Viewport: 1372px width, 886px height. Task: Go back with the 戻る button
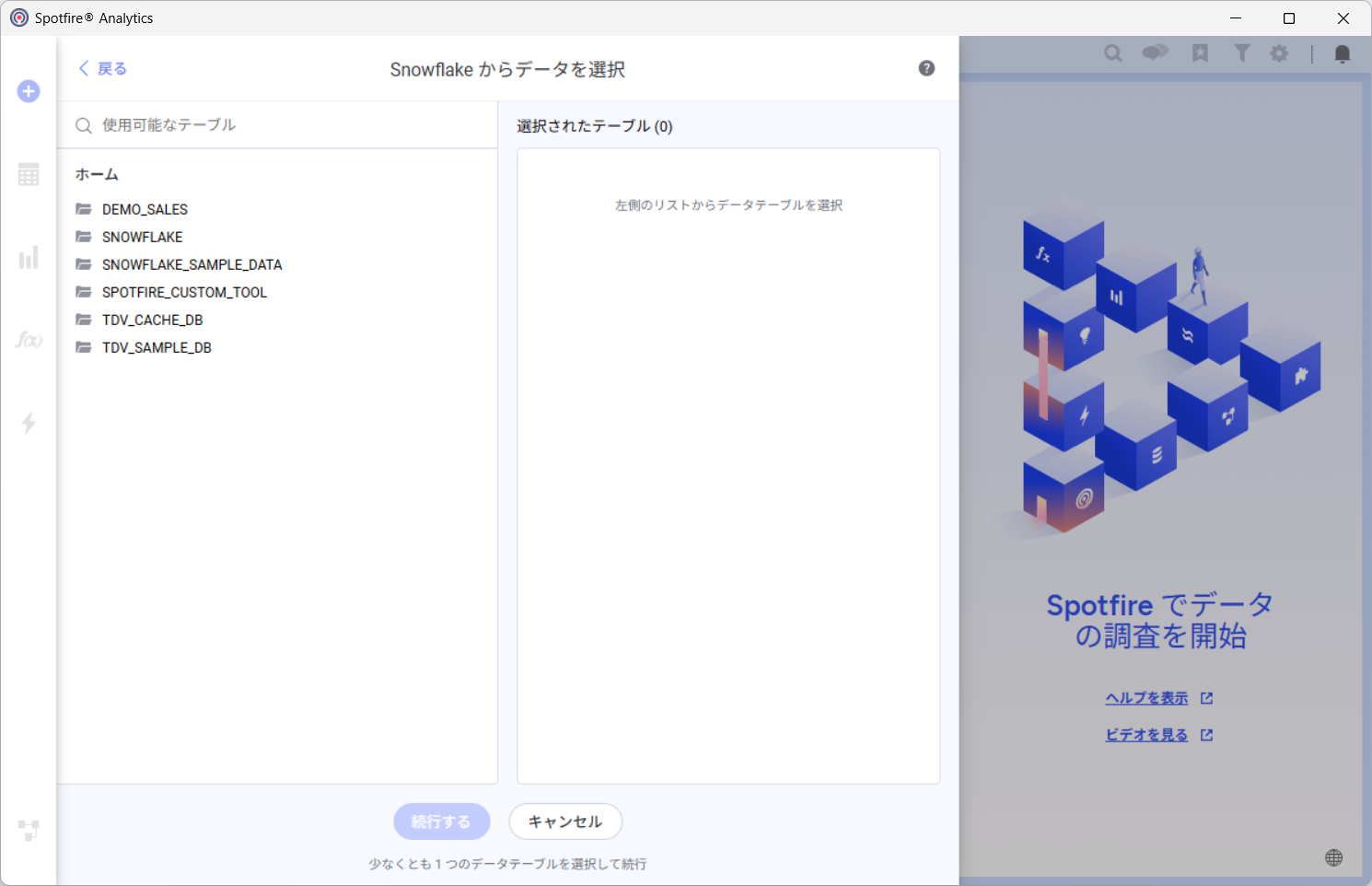[x=102, y=68]
